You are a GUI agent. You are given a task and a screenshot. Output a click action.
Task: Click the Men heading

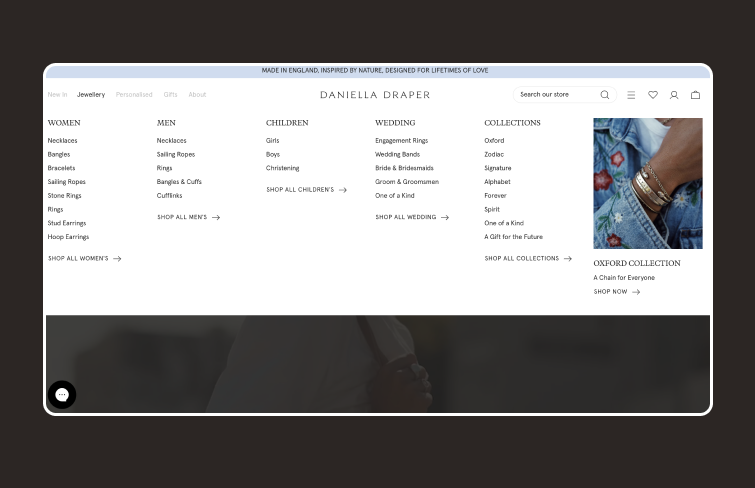click(x=166, y=123)
